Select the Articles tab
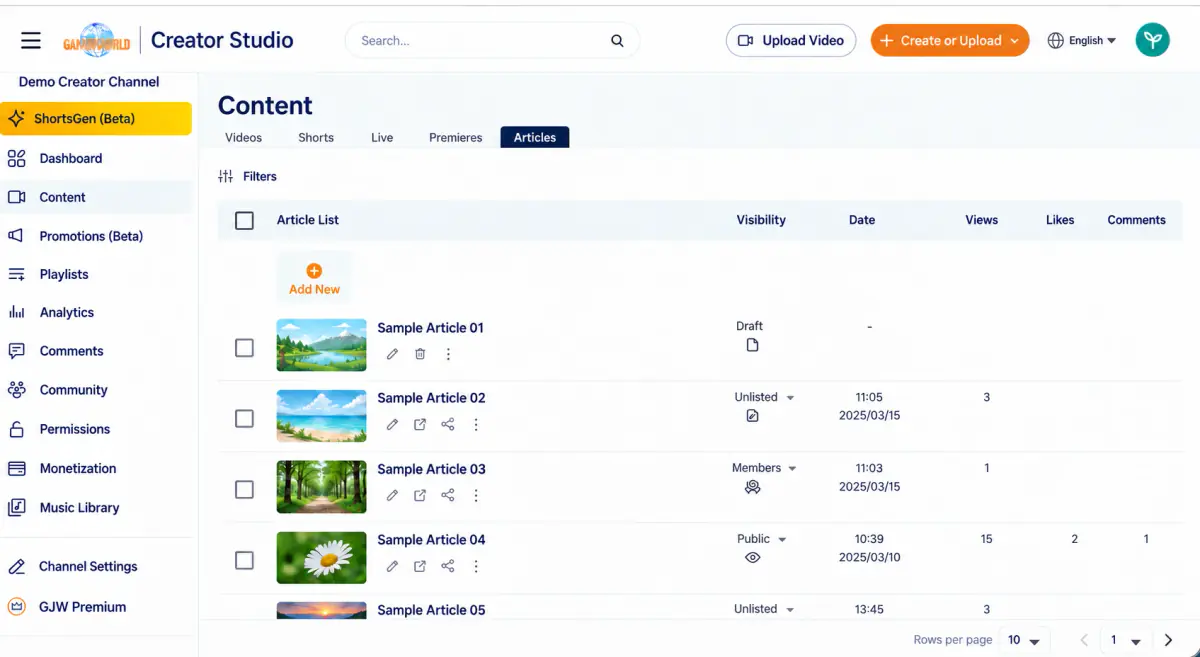This screenshot has width=1200, height=657. pos(535,138)
